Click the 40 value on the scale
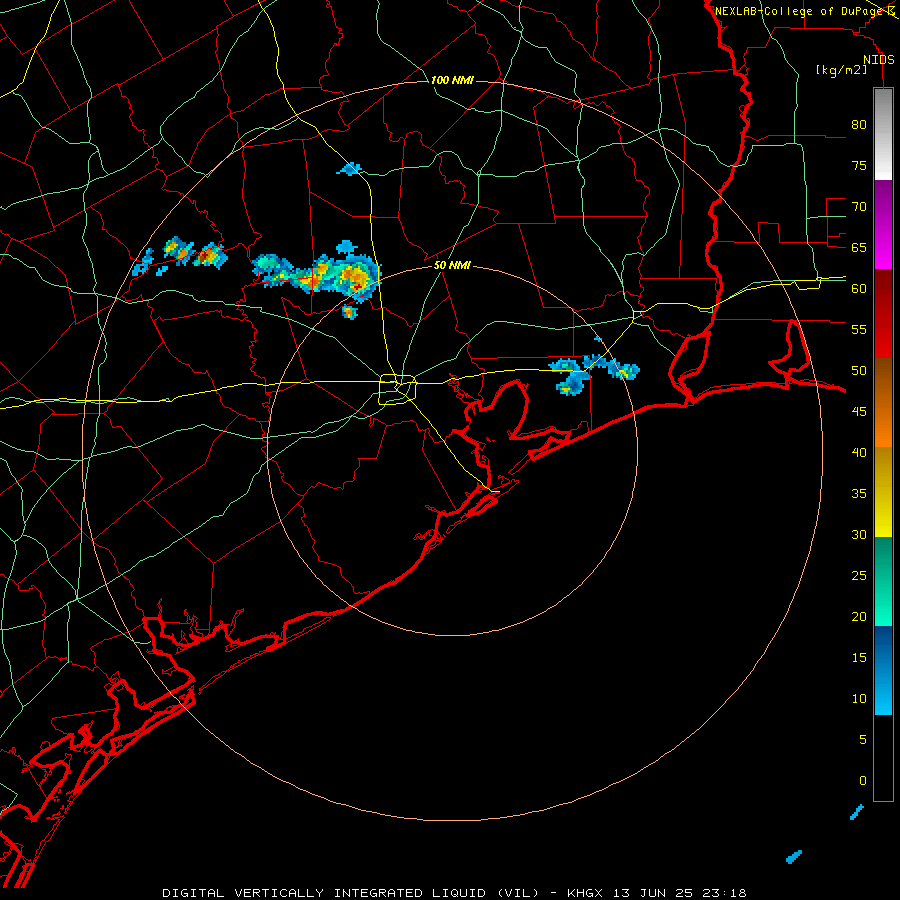The image size is (900, 900). [859, 452]
